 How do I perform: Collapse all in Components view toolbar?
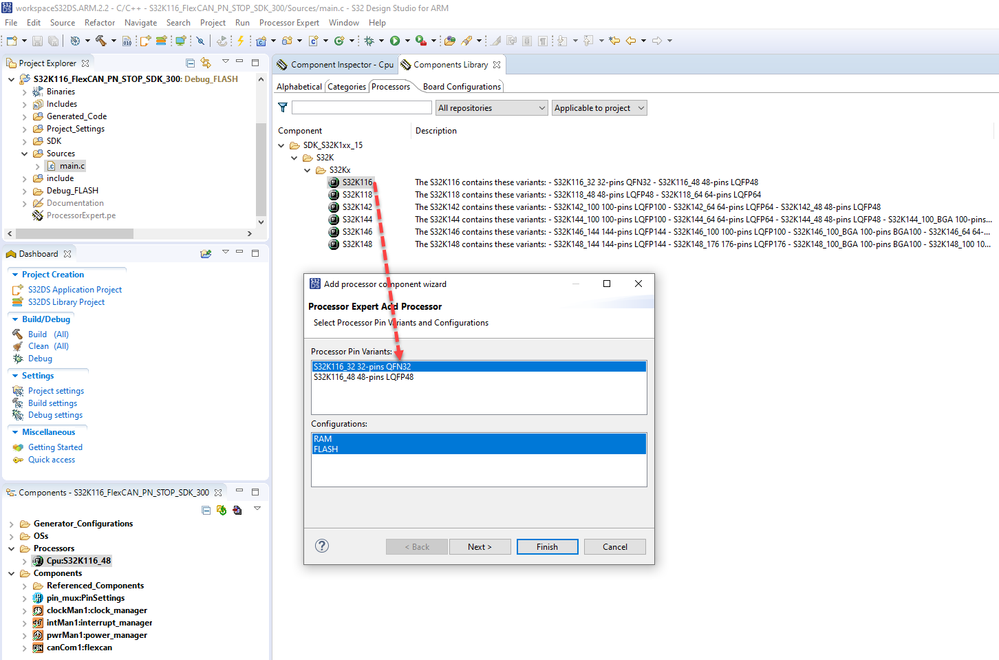206,510
